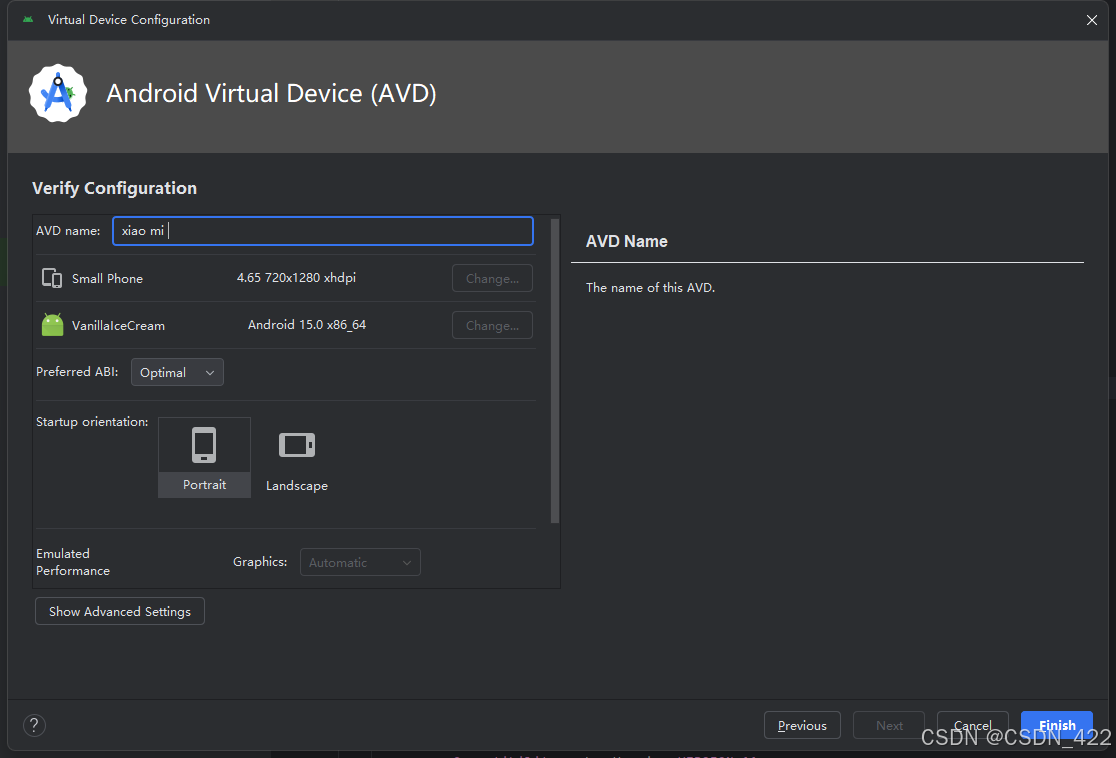Image resolution: width=1116 pixels, height=758 pixels.
Task: Toggle Show Advanced Settings
Action: (x=119, y=610)
